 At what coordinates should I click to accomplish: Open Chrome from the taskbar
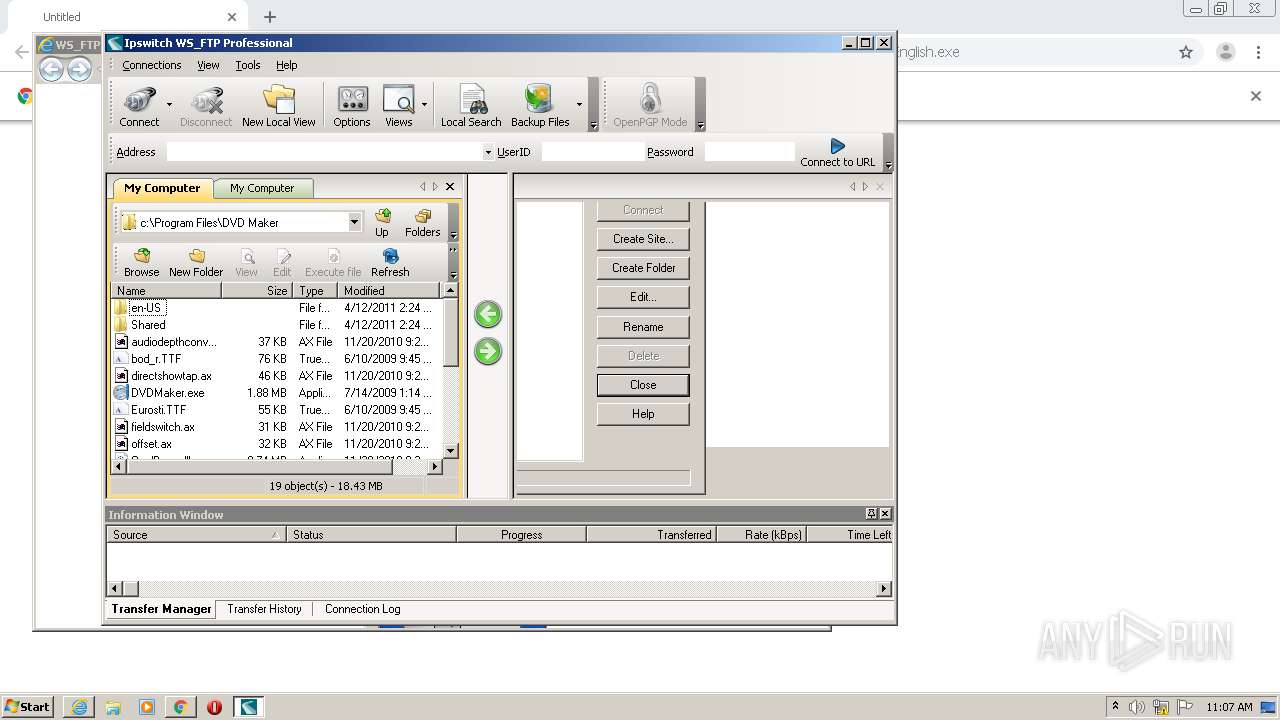point(181,707)
